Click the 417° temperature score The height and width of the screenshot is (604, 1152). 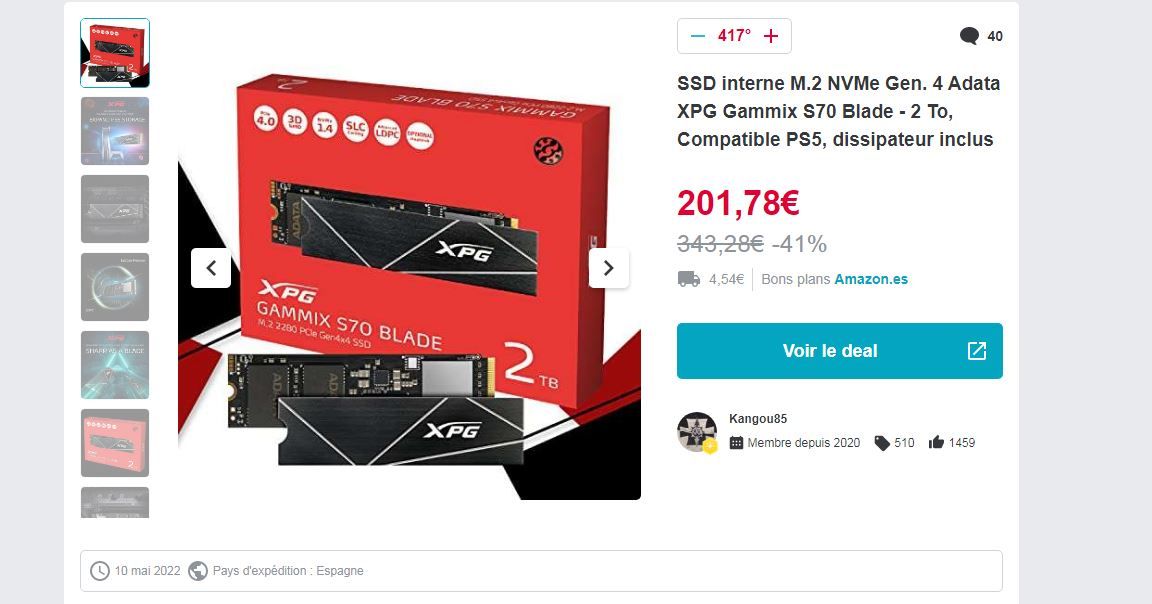[x=735, y=36]
